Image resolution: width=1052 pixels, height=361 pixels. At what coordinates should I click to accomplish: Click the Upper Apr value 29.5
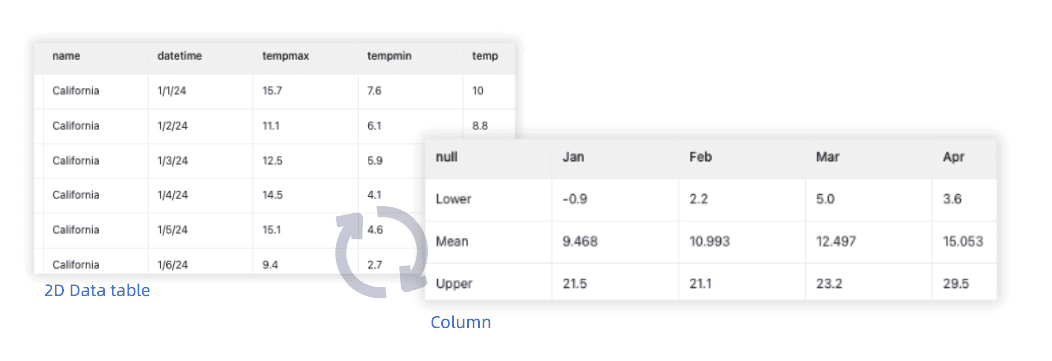[x=956, y=284]
